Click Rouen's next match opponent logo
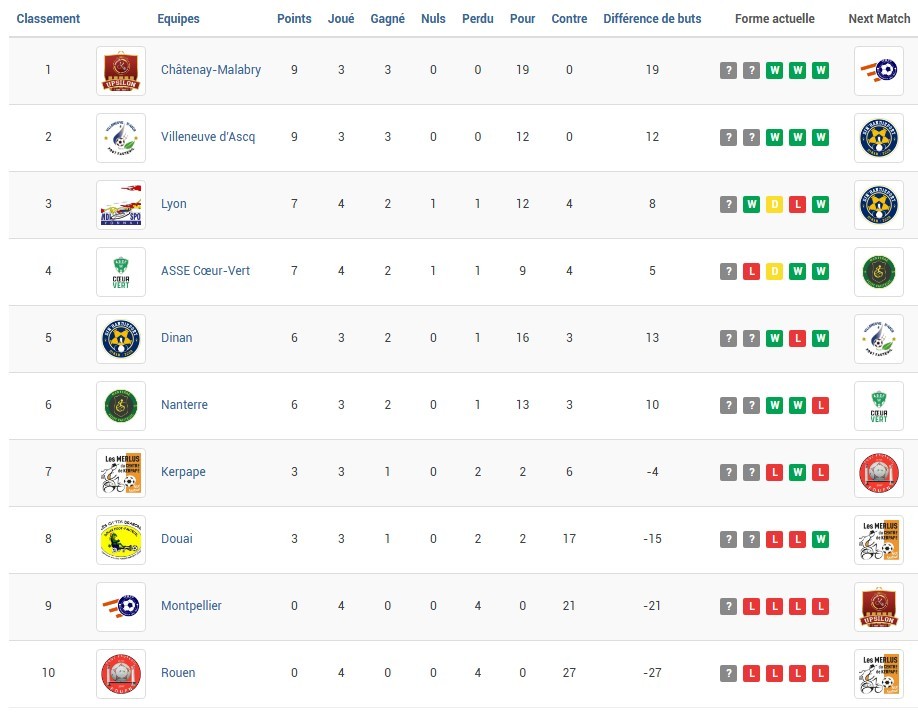Image resolution: width=918 pixels, height=712 pixels. point(879,673)
